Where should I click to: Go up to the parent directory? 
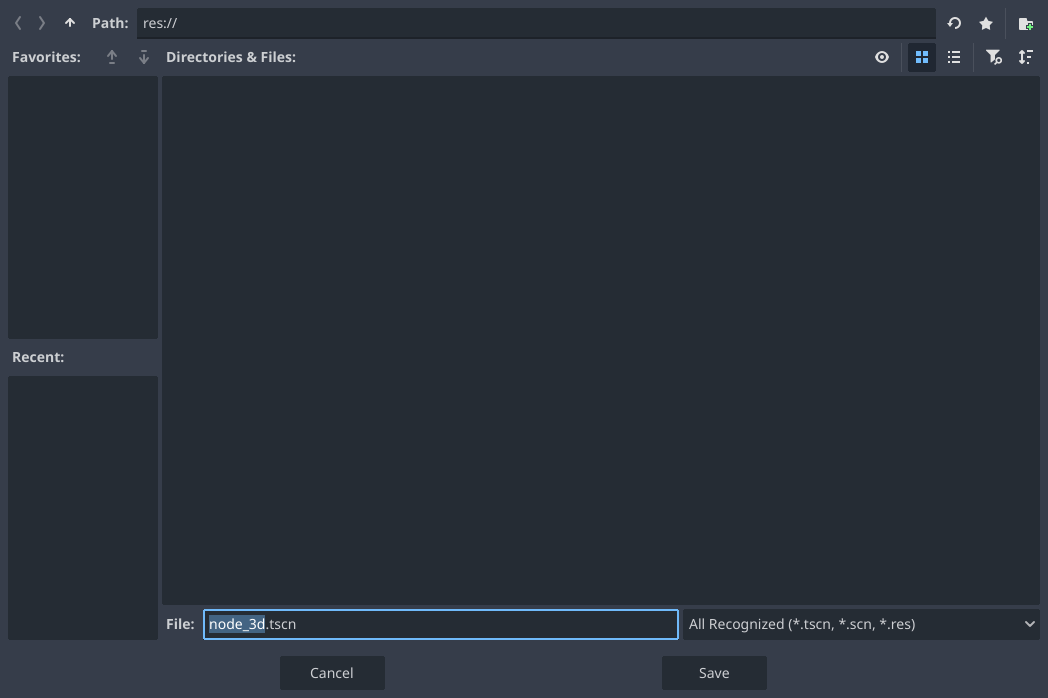pos(69,22)
